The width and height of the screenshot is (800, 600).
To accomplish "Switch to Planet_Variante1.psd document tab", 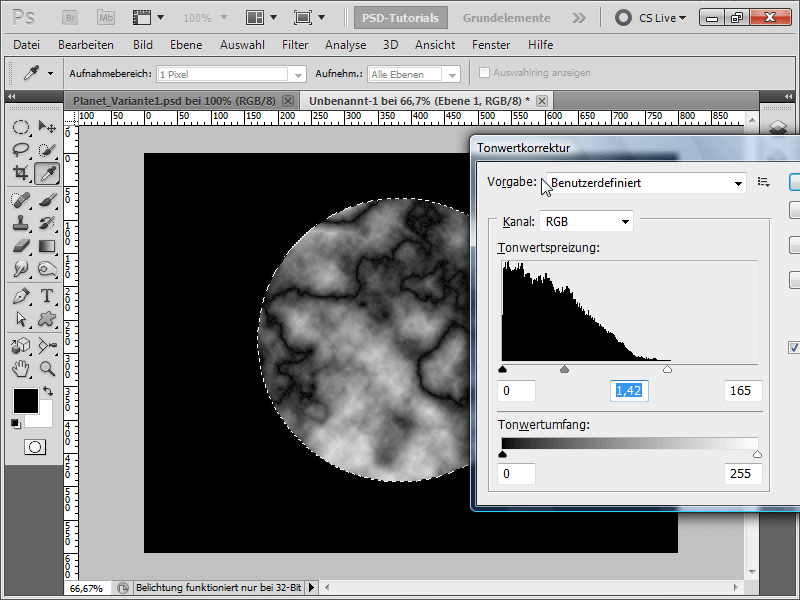I will pyautogui.click(x=174, y=101).
